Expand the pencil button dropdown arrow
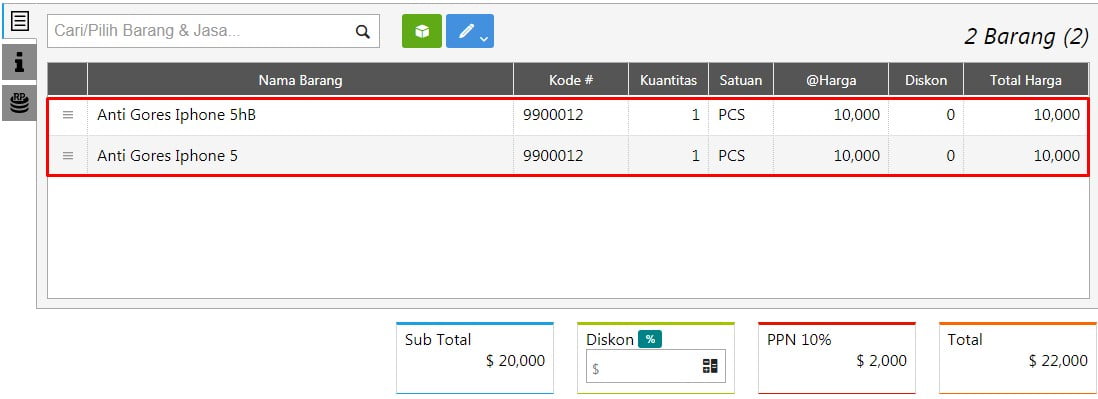Screen dimensions: 1098x399 [x=484, y=39]
